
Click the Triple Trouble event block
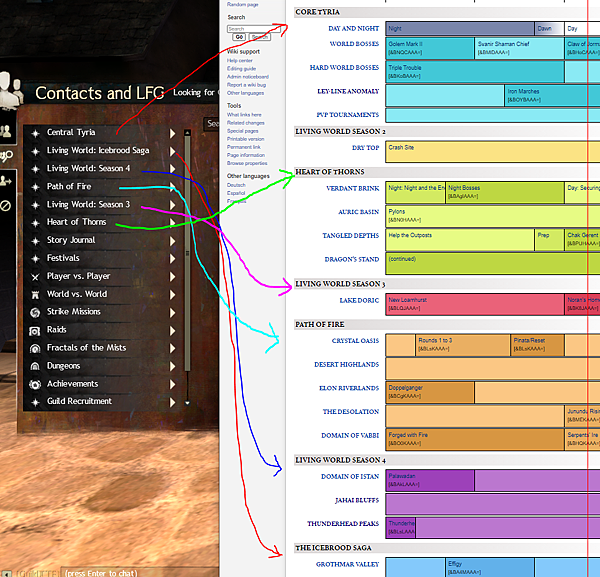(475, 72)
